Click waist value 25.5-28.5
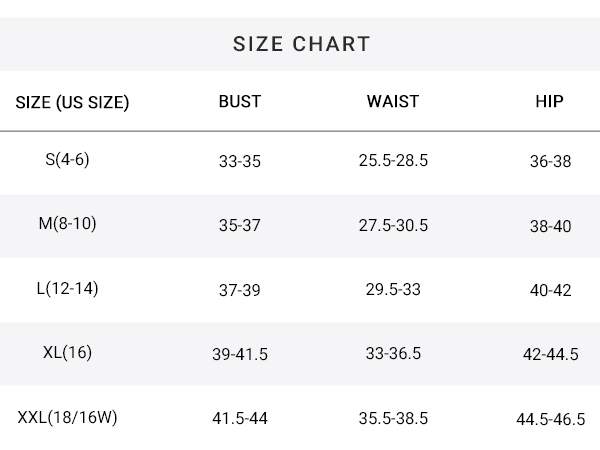The width and height of the screenshot is (600, 450). click(x=393, y=160)
